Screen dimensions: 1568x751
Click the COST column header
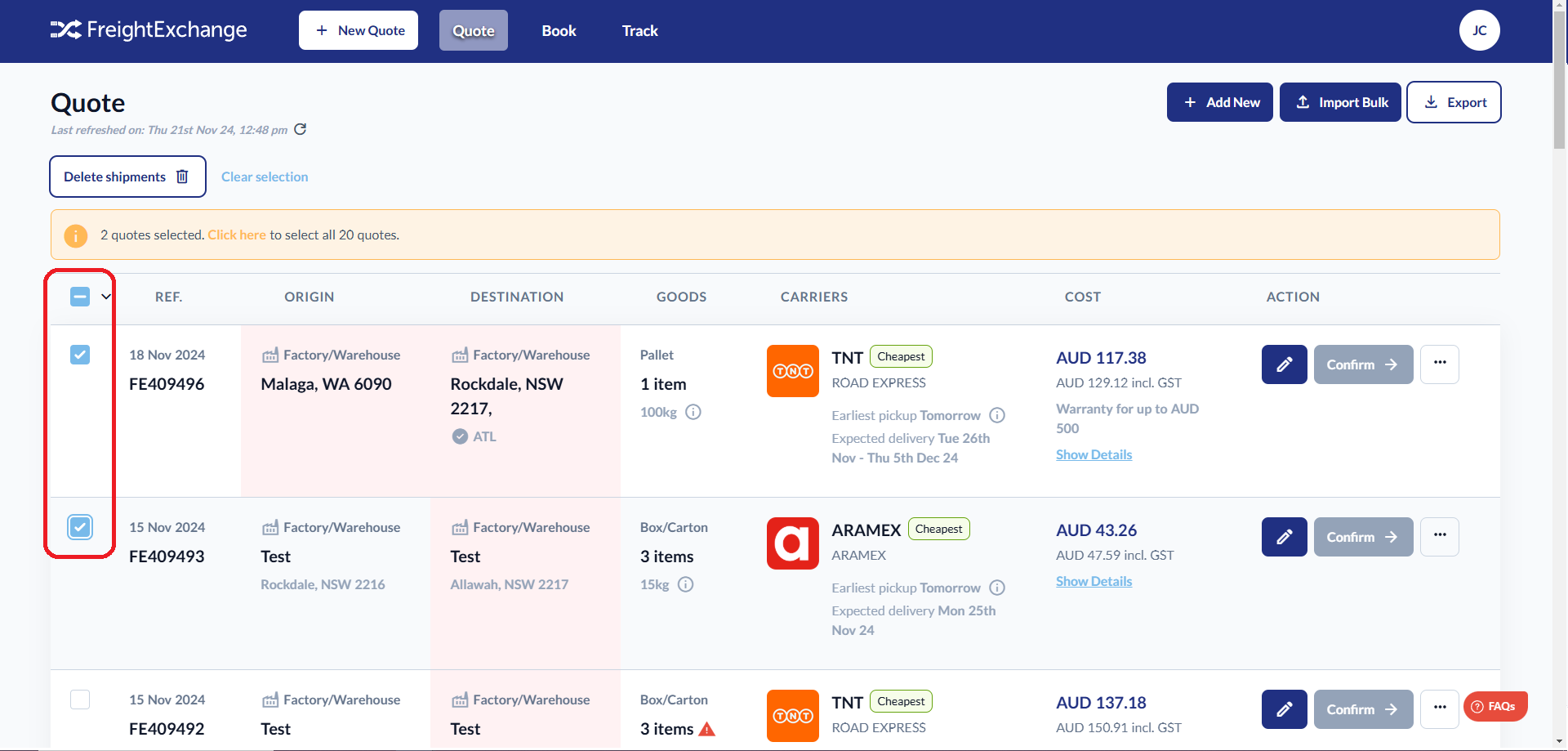[x=1083, y=297]
